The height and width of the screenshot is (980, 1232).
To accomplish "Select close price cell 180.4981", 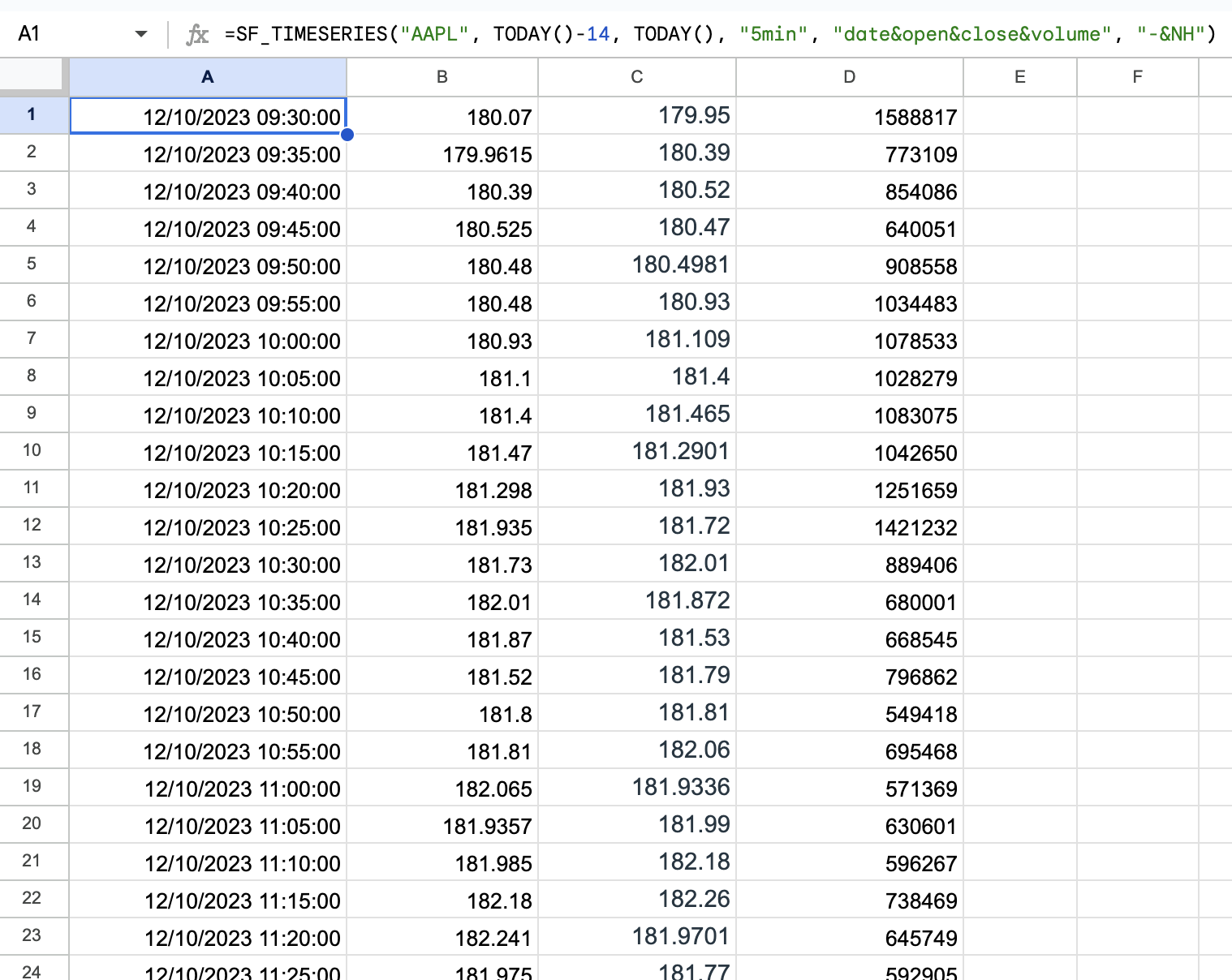I will point(637,265).
